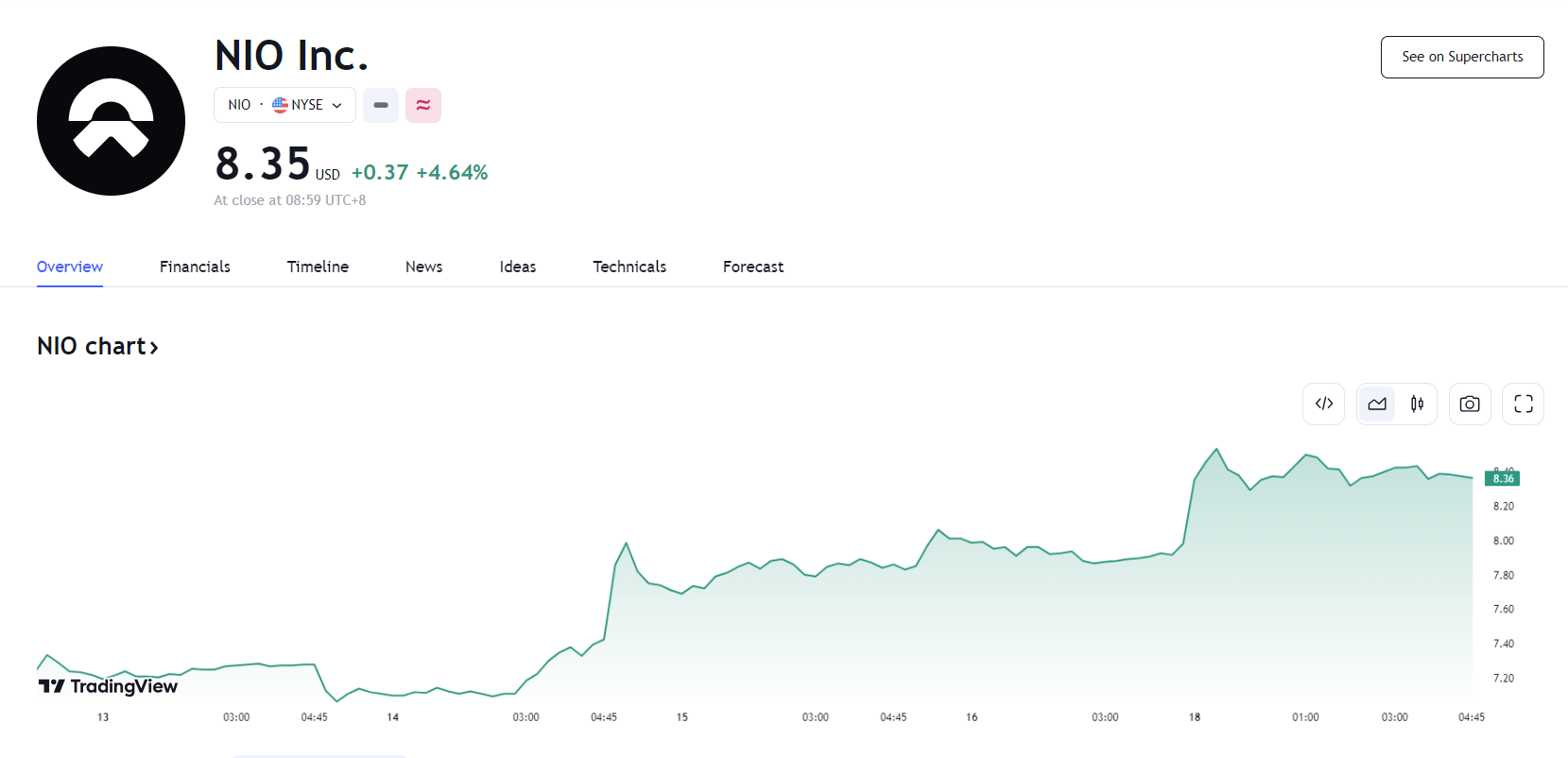The image size is (1568, 758).
Task: Expand chart to fullscreen
Action: tap(1523, 404)
